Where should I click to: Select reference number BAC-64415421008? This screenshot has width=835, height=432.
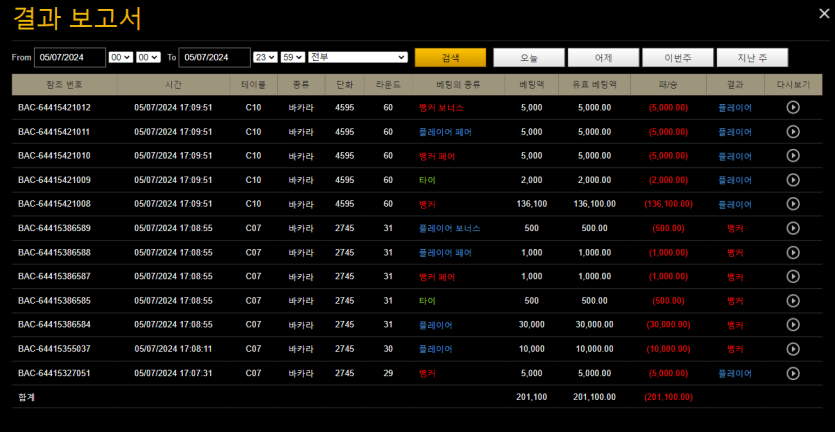(x=54, y=204)
